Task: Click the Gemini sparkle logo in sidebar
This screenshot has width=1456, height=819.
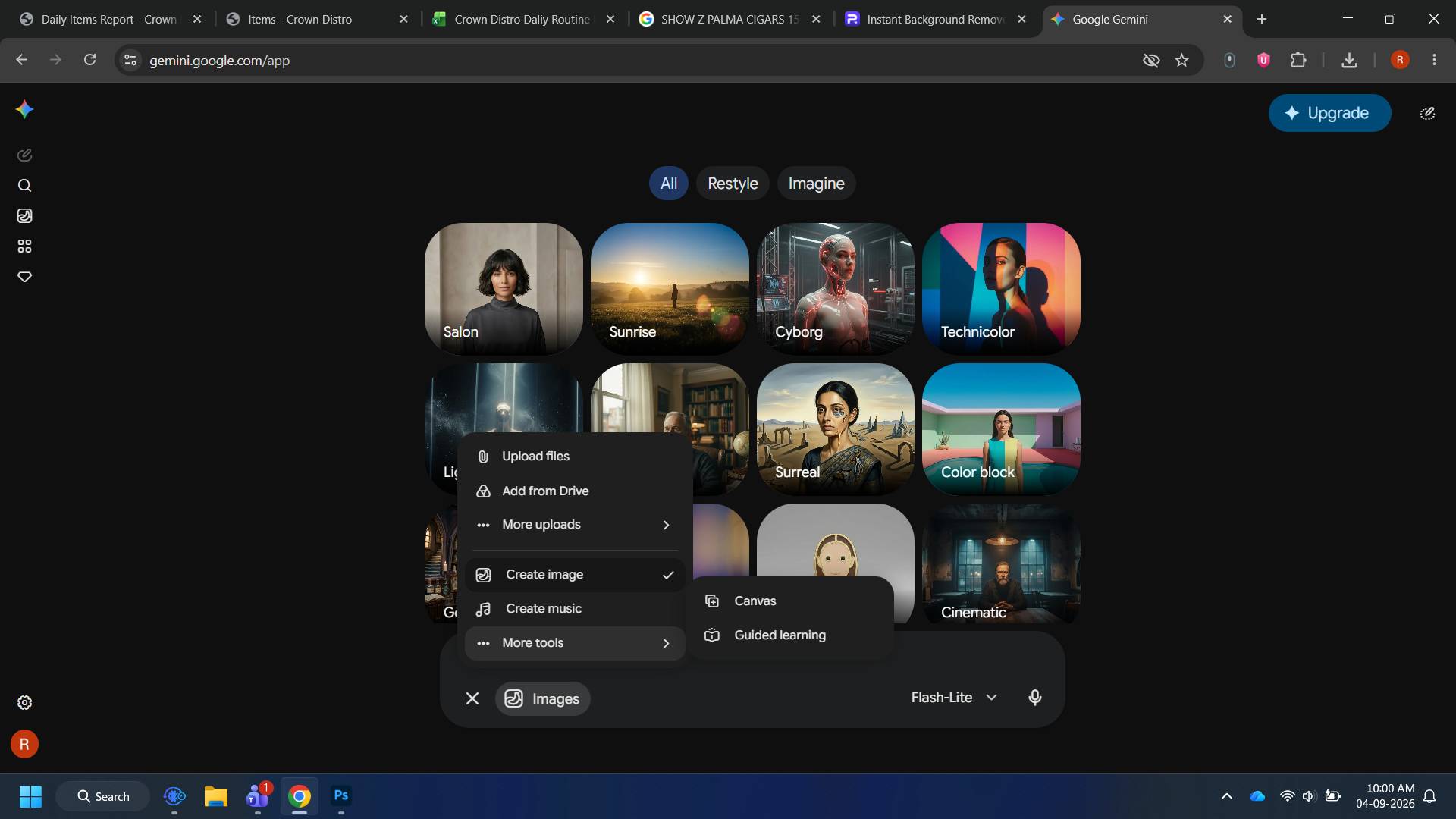Action: [x=24, y=110]
